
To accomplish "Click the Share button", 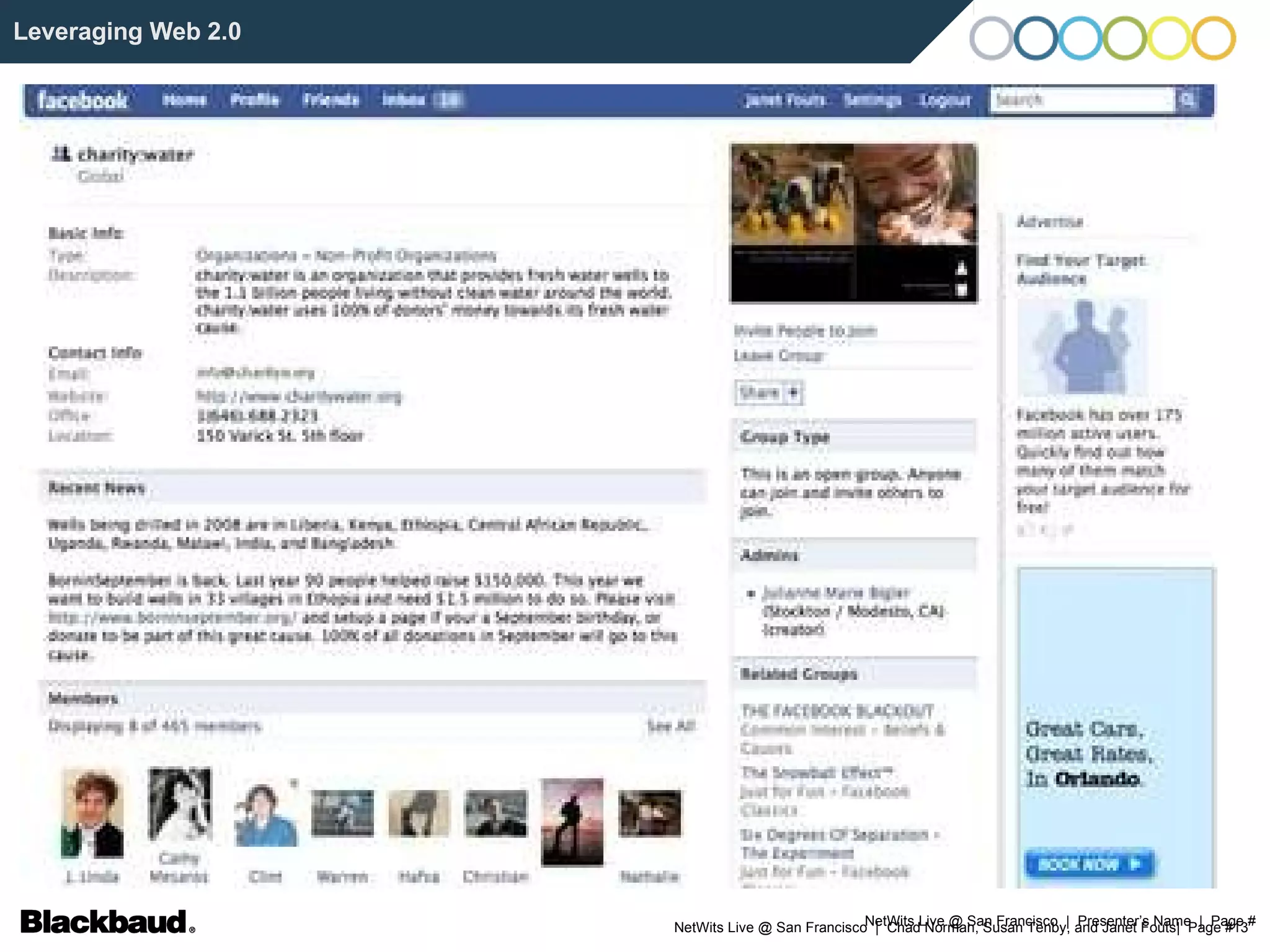I will (769, 392).
